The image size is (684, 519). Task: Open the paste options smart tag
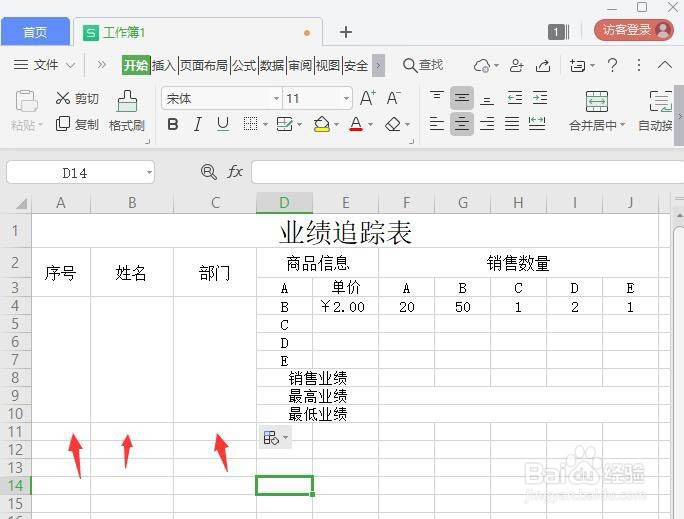point(275,437)
